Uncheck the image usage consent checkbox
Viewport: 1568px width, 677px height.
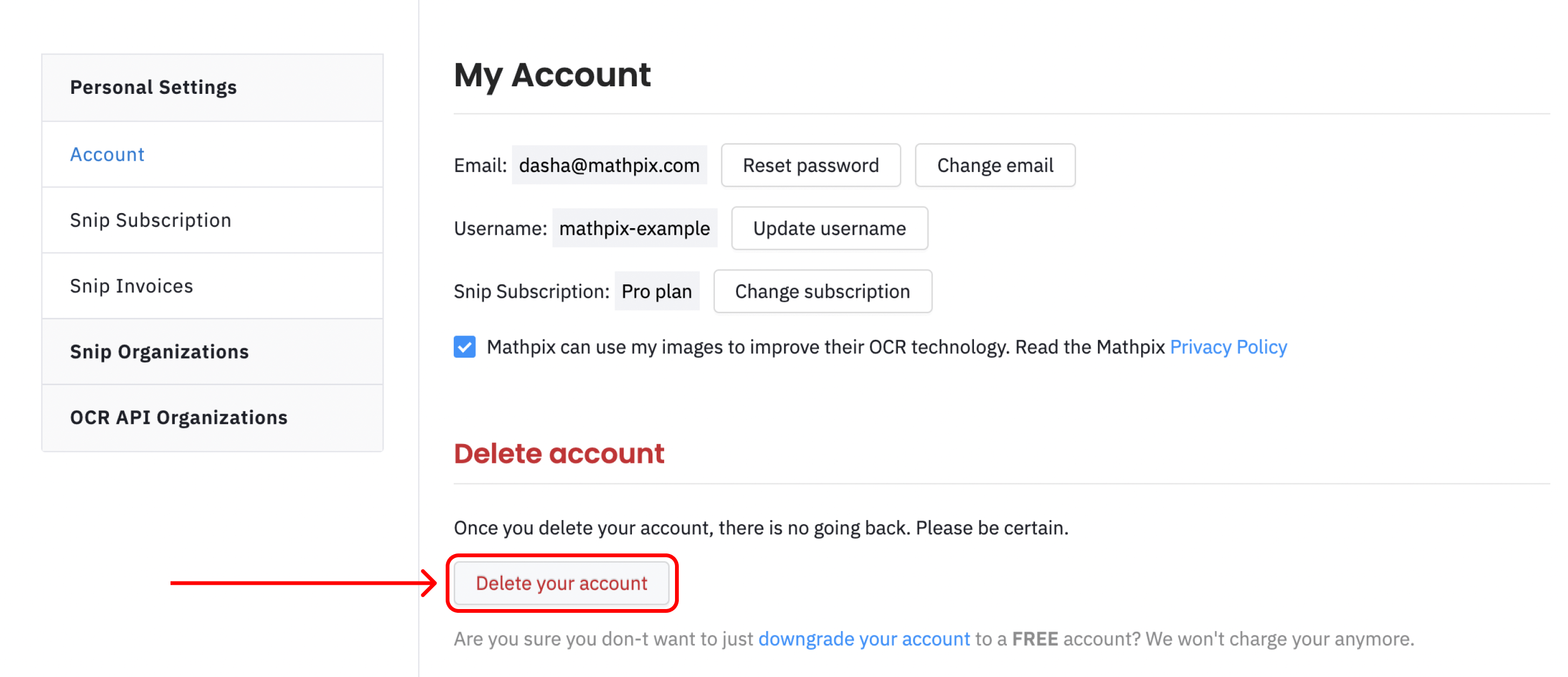coord(465,347)
